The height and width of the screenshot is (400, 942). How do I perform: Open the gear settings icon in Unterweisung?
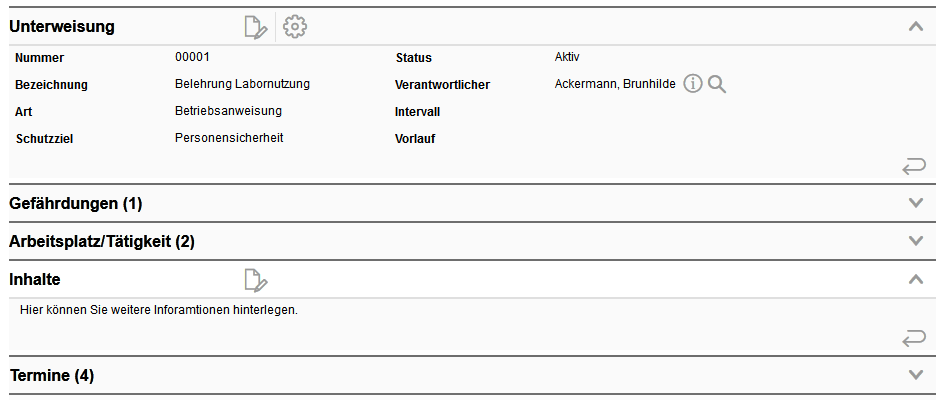coord(295,27)
